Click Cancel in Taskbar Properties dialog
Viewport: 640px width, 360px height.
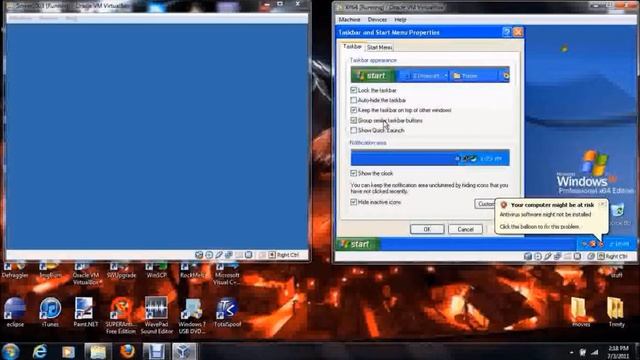click(465, 229)
